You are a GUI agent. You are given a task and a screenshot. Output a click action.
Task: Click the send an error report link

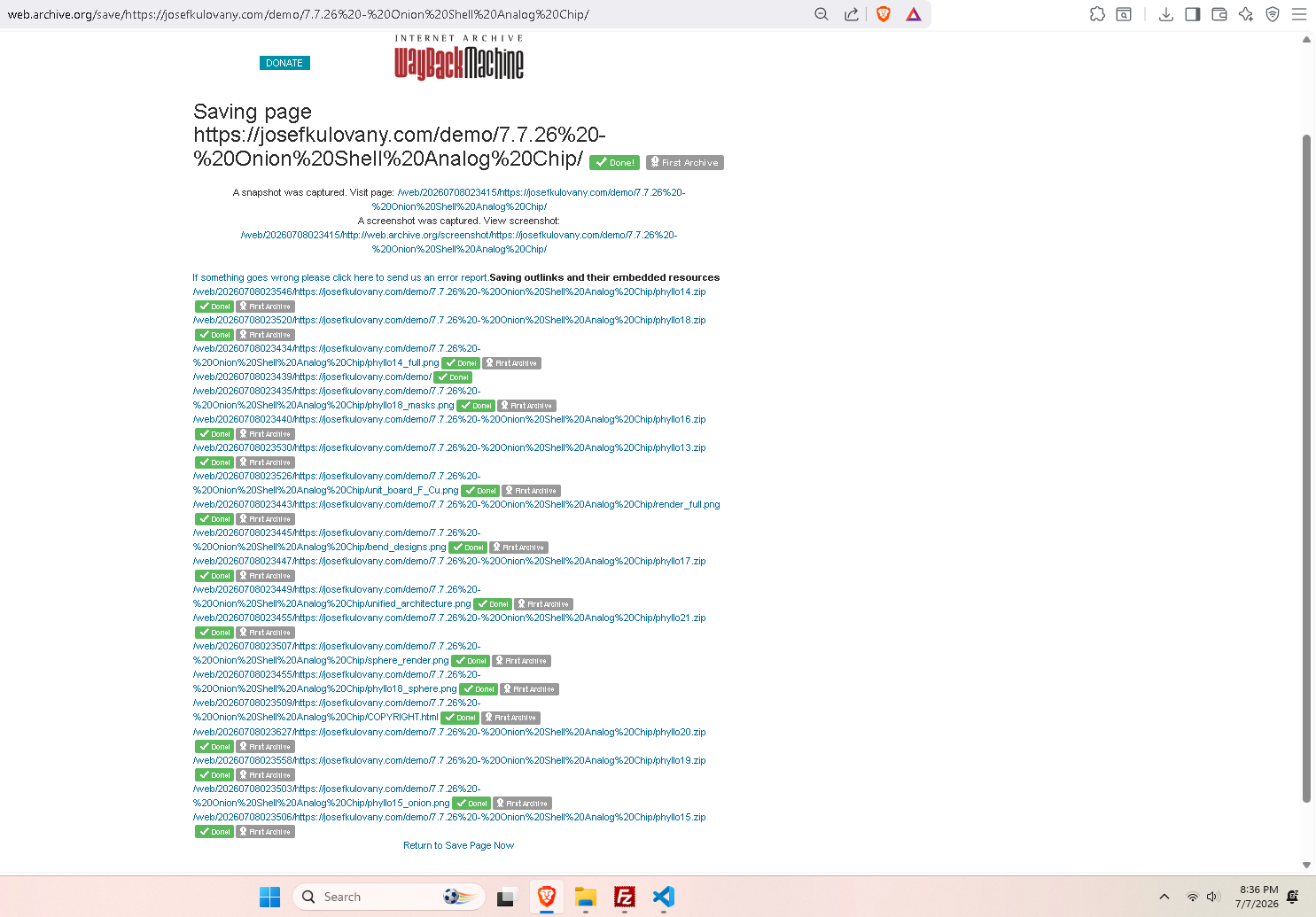(340, 277)
